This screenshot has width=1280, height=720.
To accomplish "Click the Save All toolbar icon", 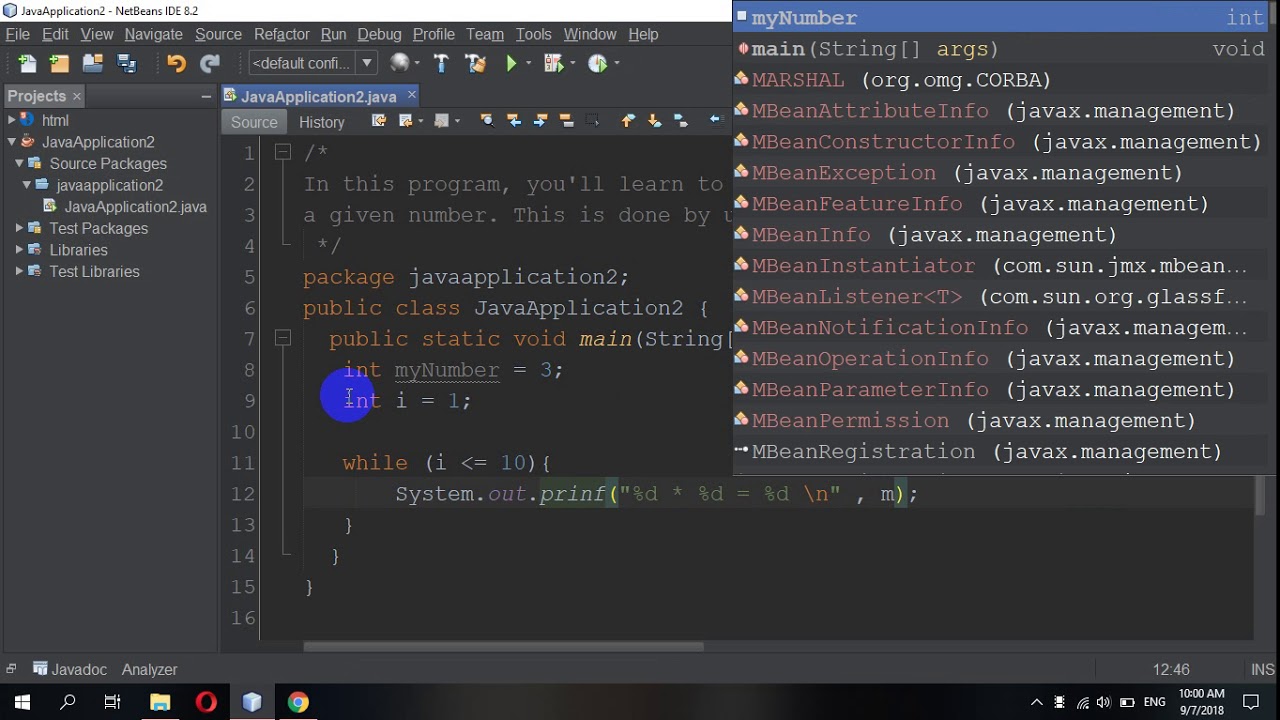I will 126,63.
